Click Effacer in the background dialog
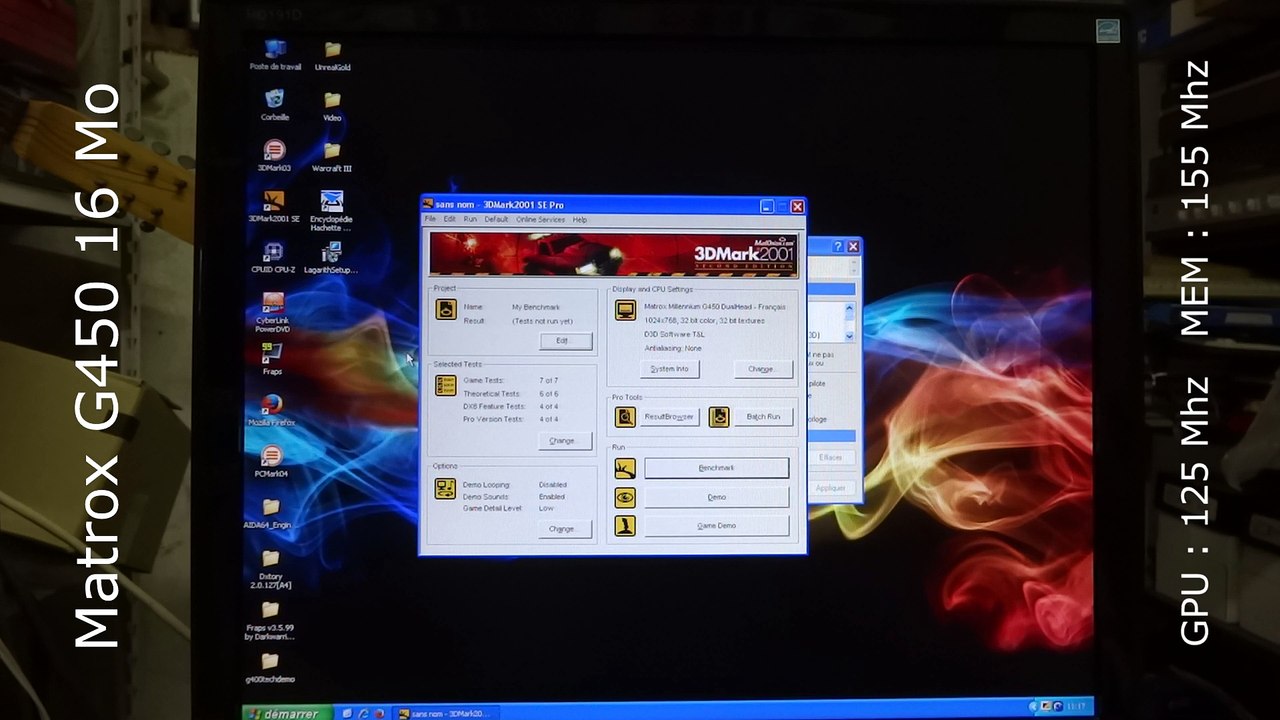This screenshot has height=720, width=1280. click(831, 457)
